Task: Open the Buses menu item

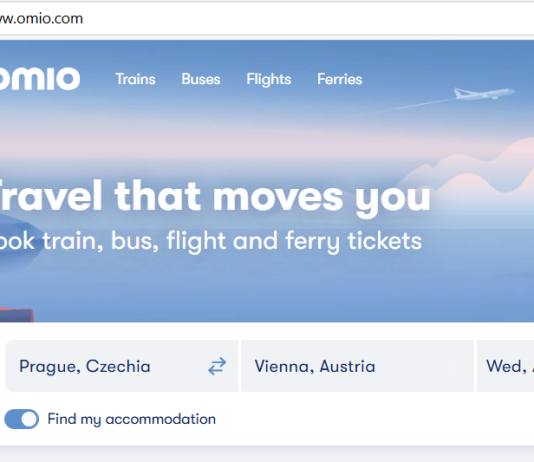Action: point(201,79)
